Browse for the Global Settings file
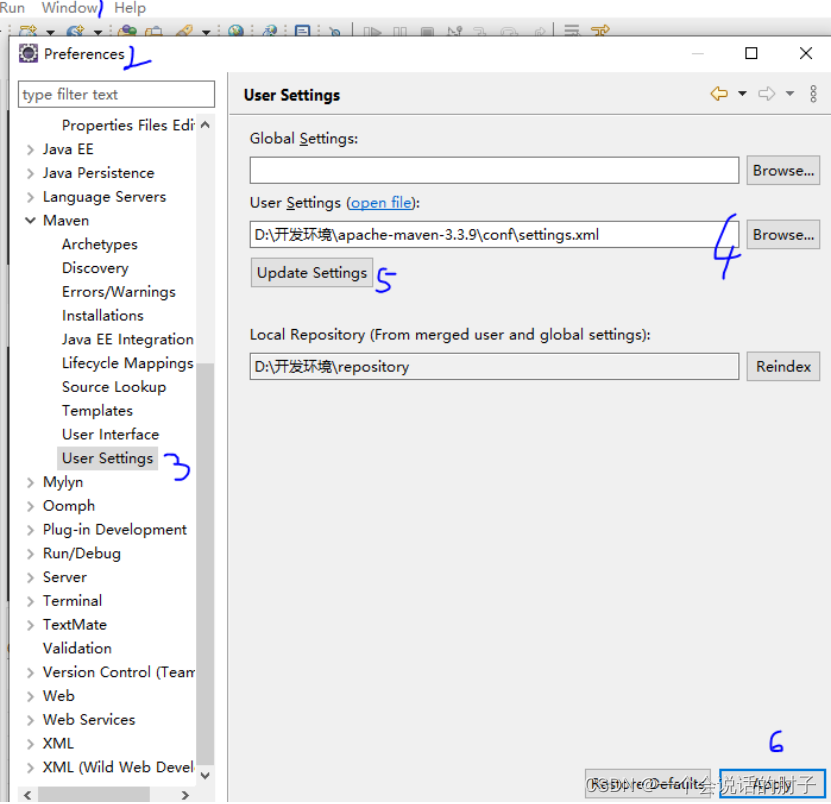This screenshot has width=831, height=804. (783, 171)
